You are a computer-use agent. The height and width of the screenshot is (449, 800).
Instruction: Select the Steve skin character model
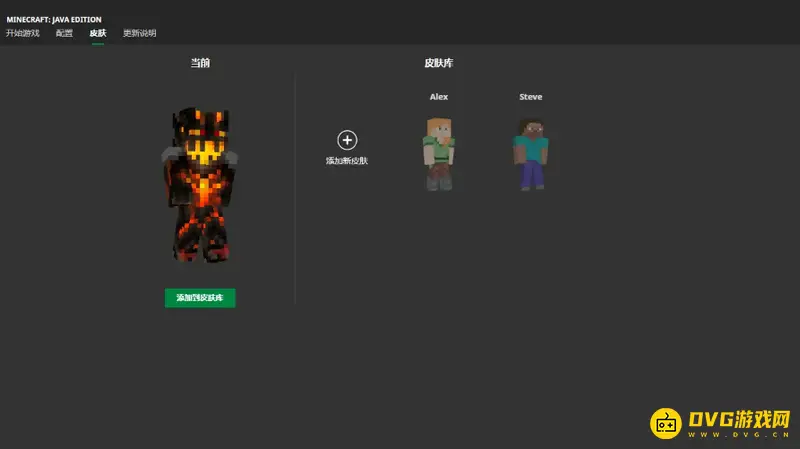(x=530, y=153)
